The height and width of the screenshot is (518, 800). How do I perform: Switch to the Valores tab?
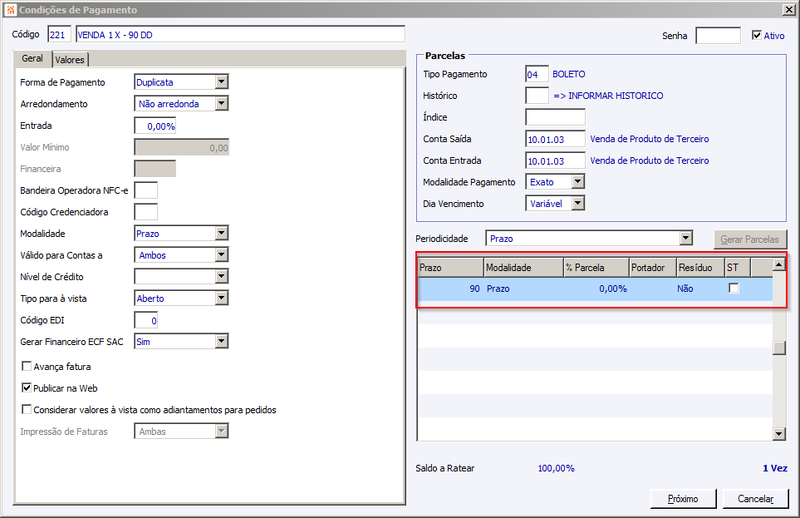[70, 60]
